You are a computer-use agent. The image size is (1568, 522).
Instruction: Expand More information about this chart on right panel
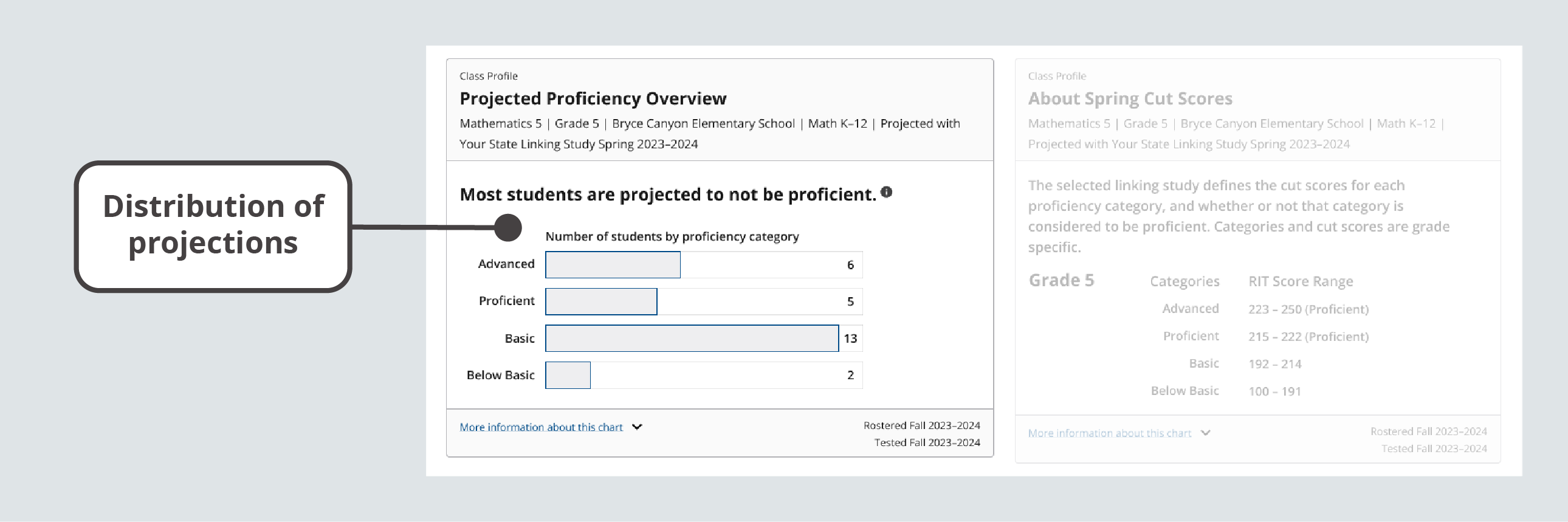click(x=1109, y=433)
